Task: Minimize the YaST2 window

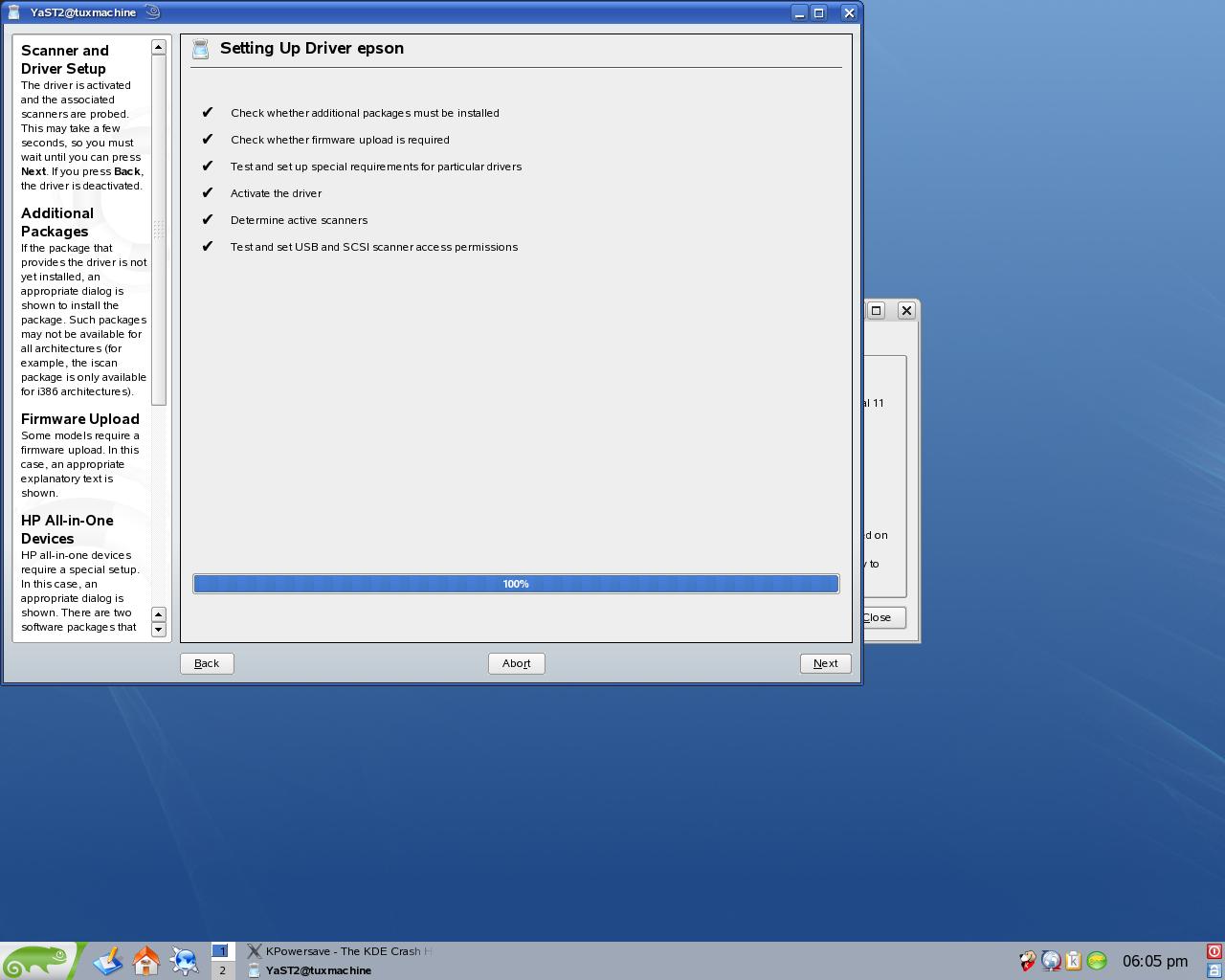Action: [x=800, y=12]
